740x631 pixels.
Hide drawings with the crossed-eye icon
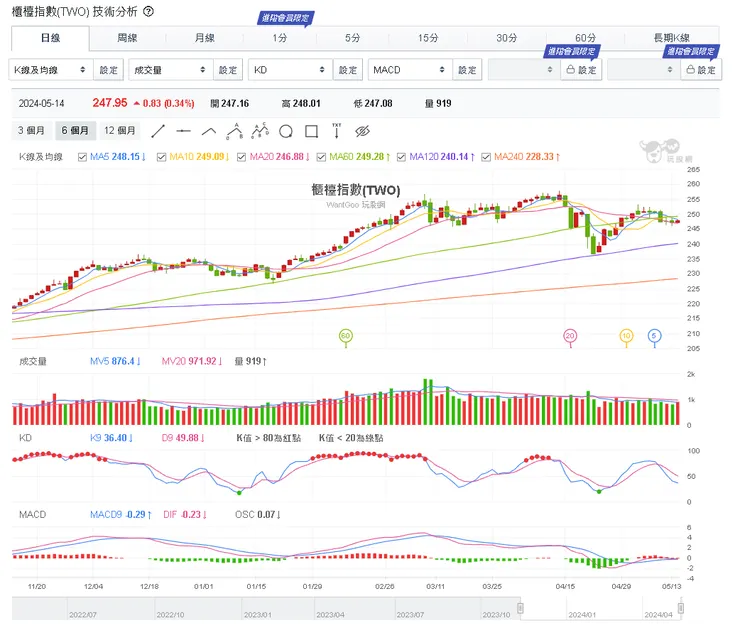tap(363, 131)
